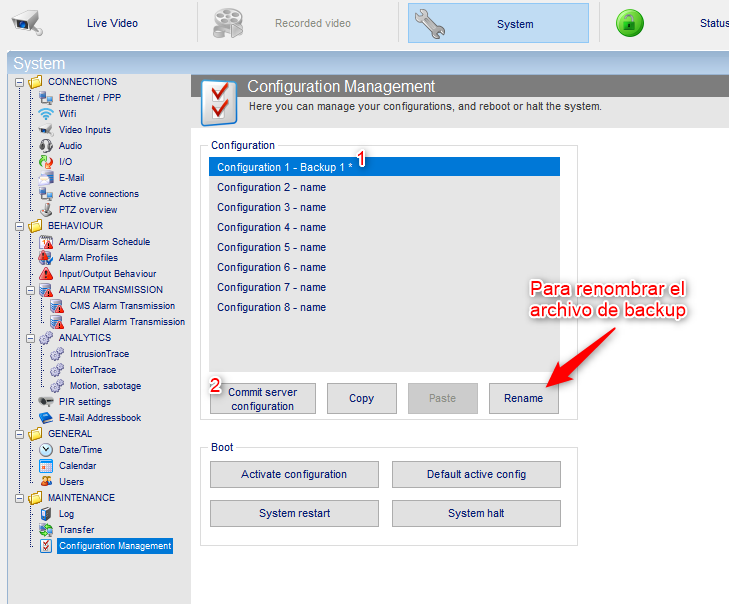Select the Date/Time clock icon
The width and height of the screenshot is (729, 604).
click(x=46, y=450)
